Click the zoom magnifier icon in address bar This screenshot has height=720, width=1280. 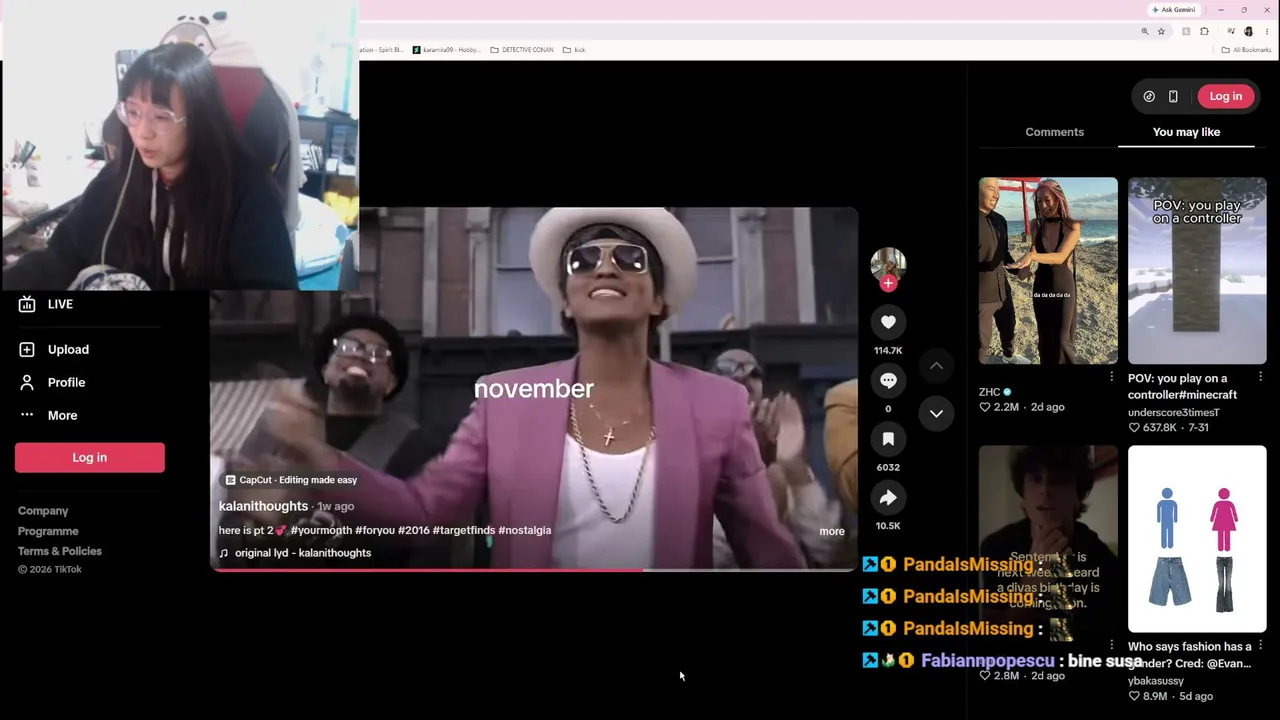[1145, 31]
